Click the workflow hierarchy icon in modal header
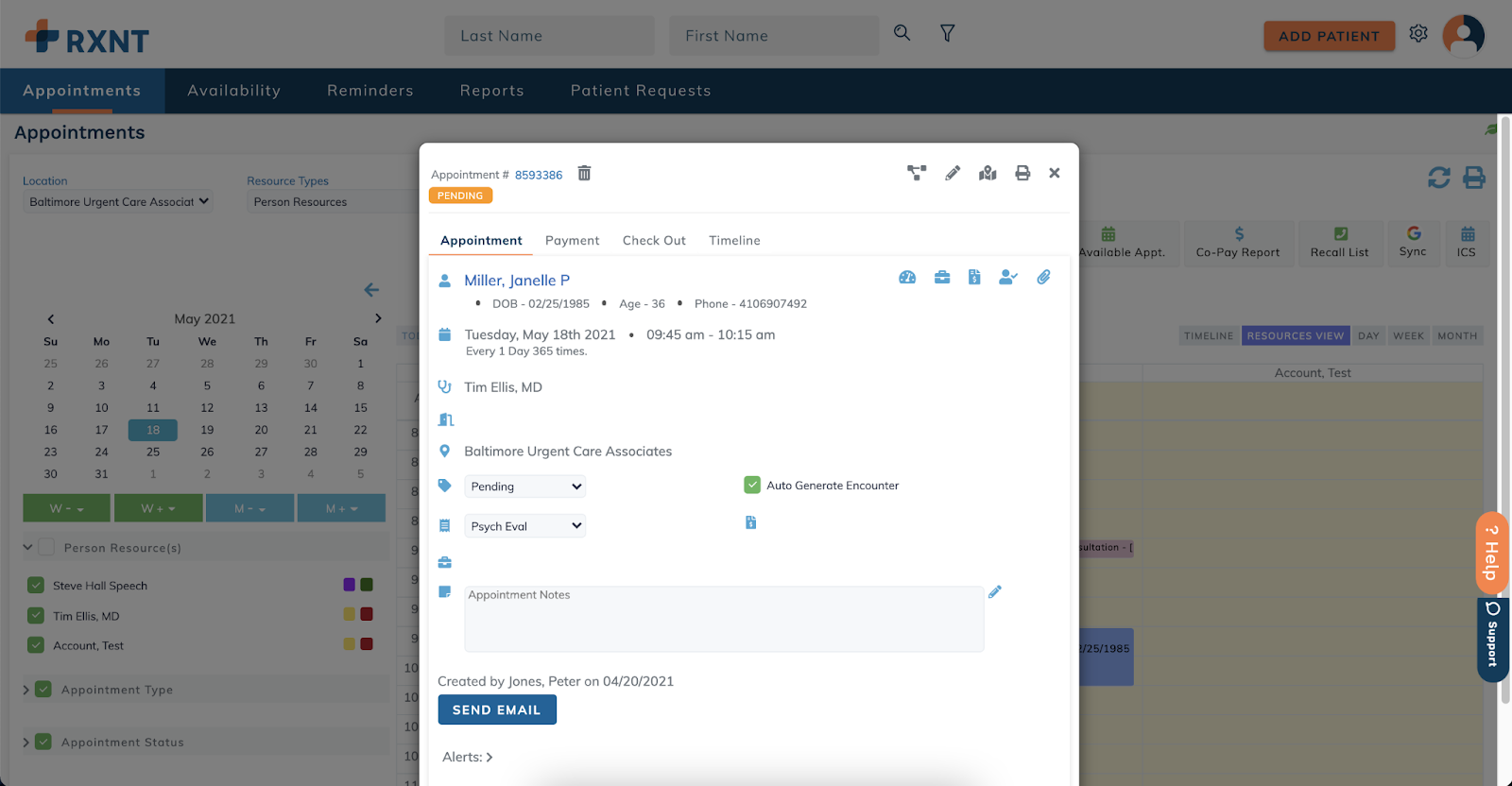The image size is (1512, 786). (x=917, y=173)
